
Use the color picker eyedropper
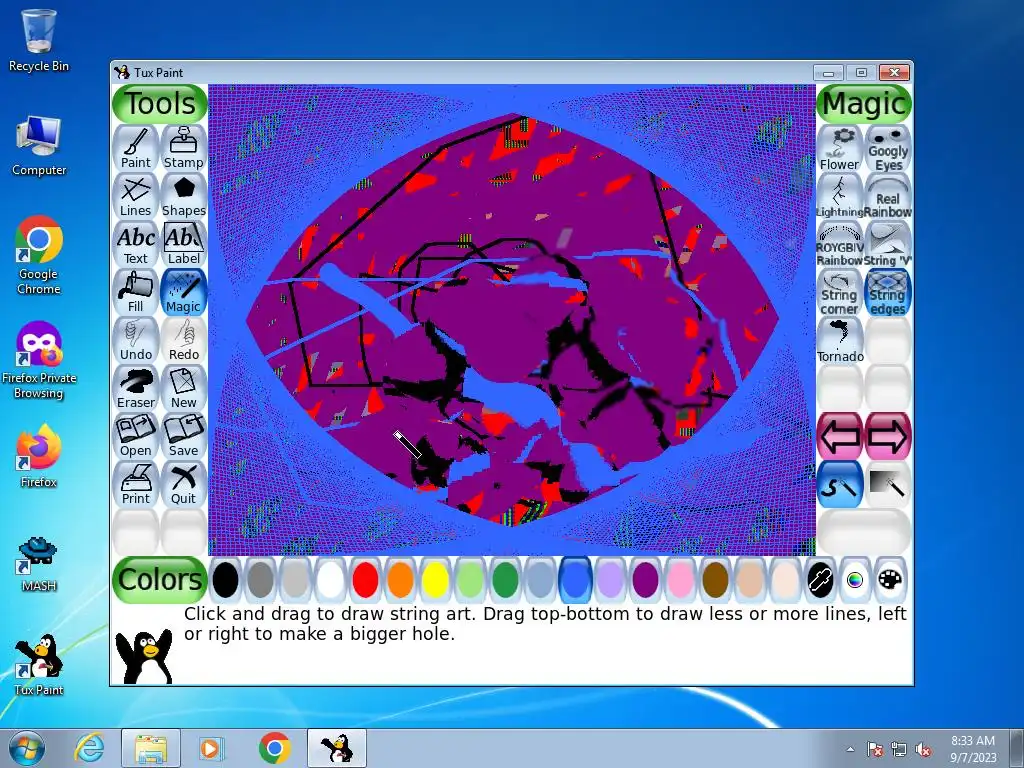(820, 579)
